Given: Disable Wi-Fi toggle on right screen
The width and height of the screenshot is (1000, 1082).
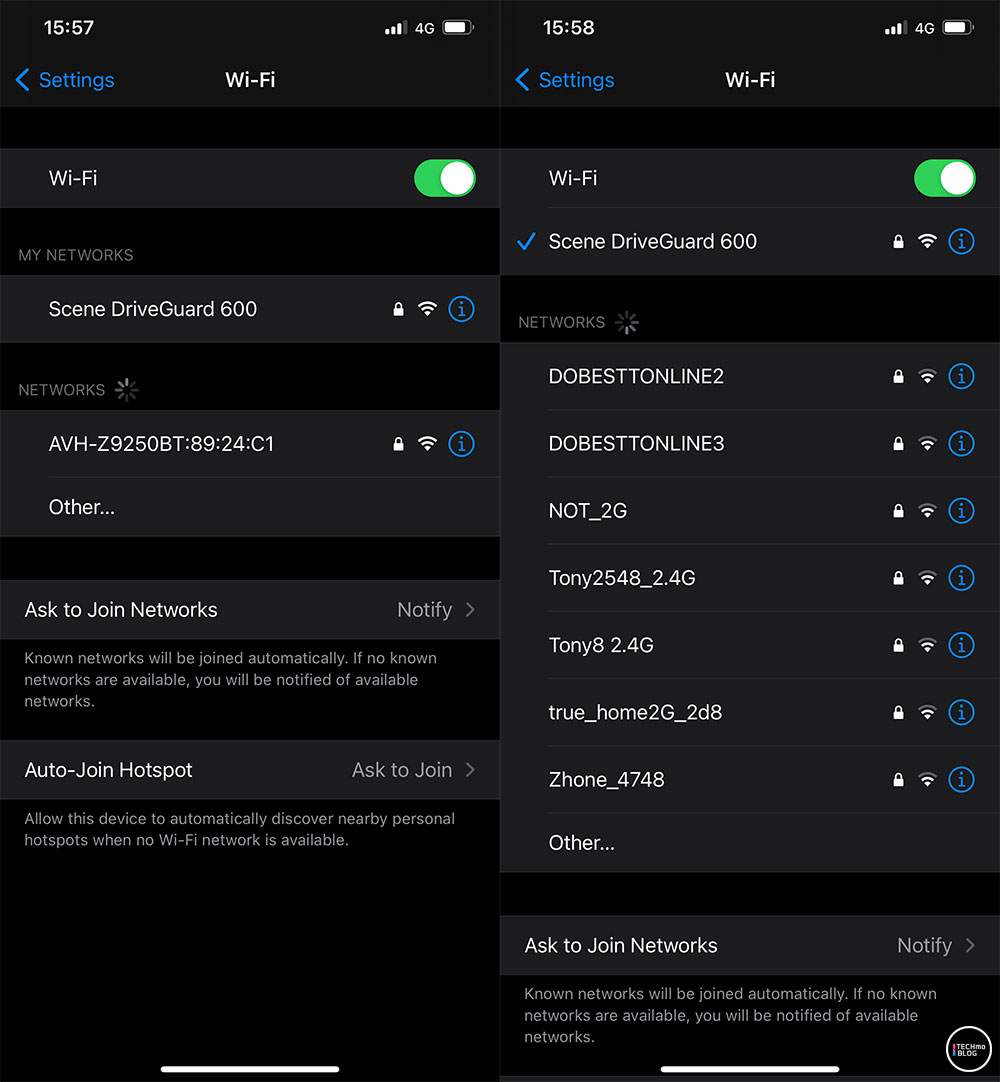Looking at the screenshot, I should (x=944, y=178).
